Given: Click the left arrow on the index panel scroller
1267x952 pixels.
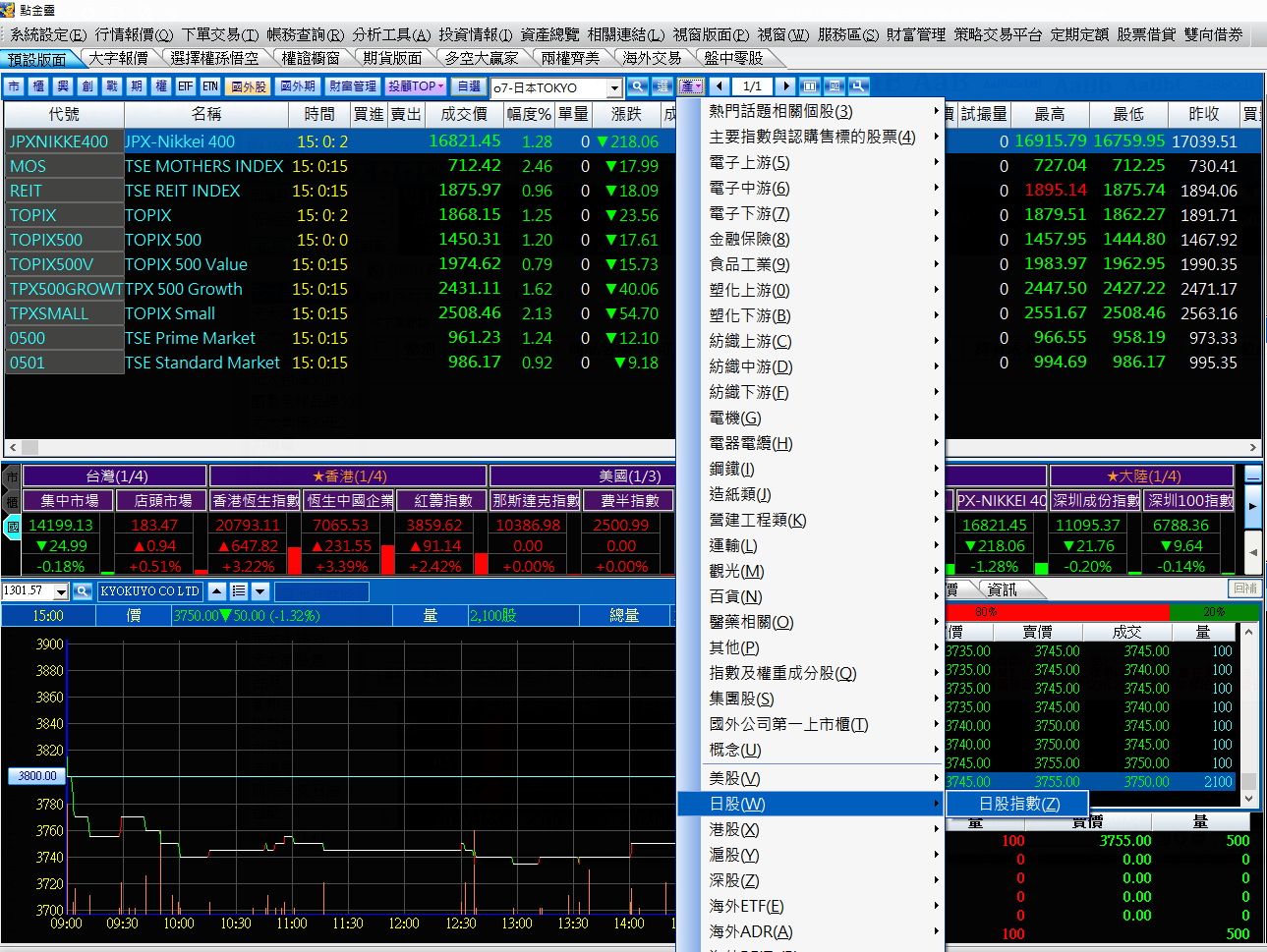Looking at the screenshot, I should (x=1252, y=552).
